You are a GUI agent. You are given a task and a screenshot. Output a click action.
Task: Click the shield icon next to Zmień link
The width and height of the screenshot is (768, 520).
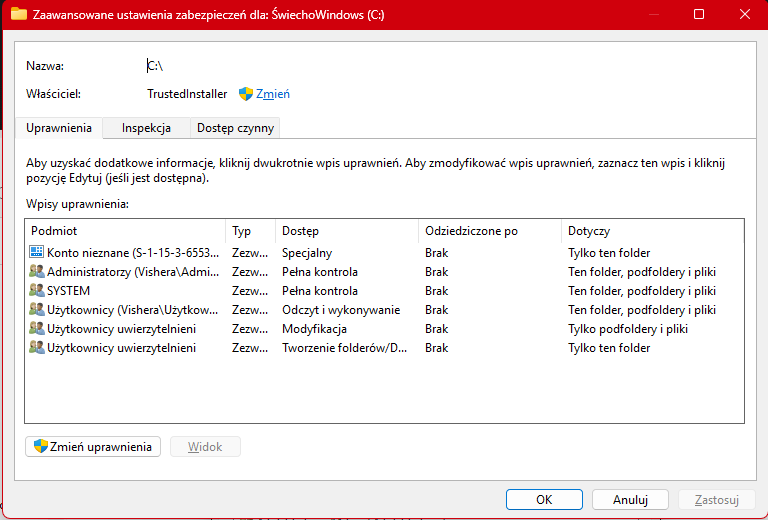click(246, 94)
